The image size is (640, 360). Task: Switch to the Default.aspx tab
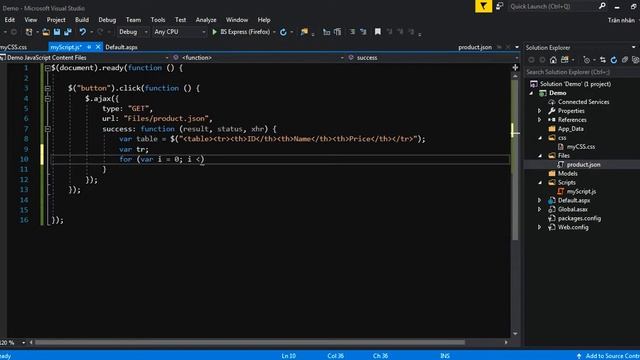coord(121,47)
